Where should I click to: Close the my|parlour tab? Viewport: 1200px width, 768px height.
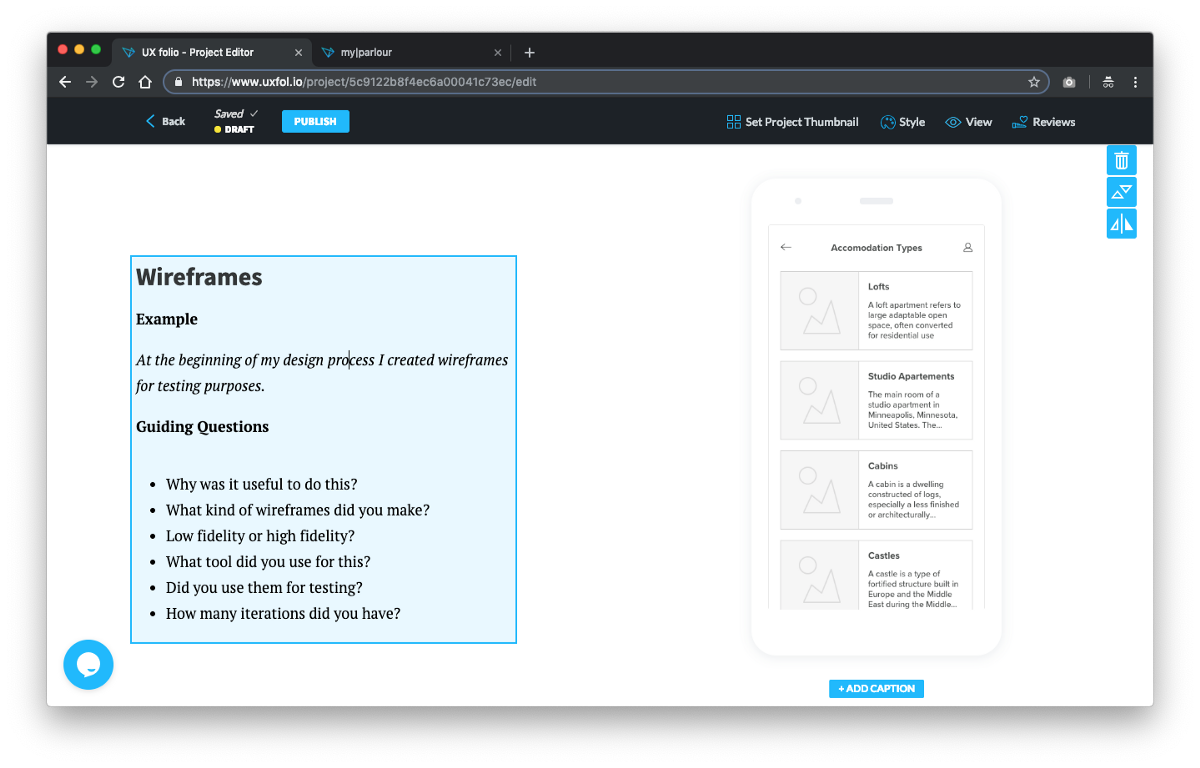(497, 53)
